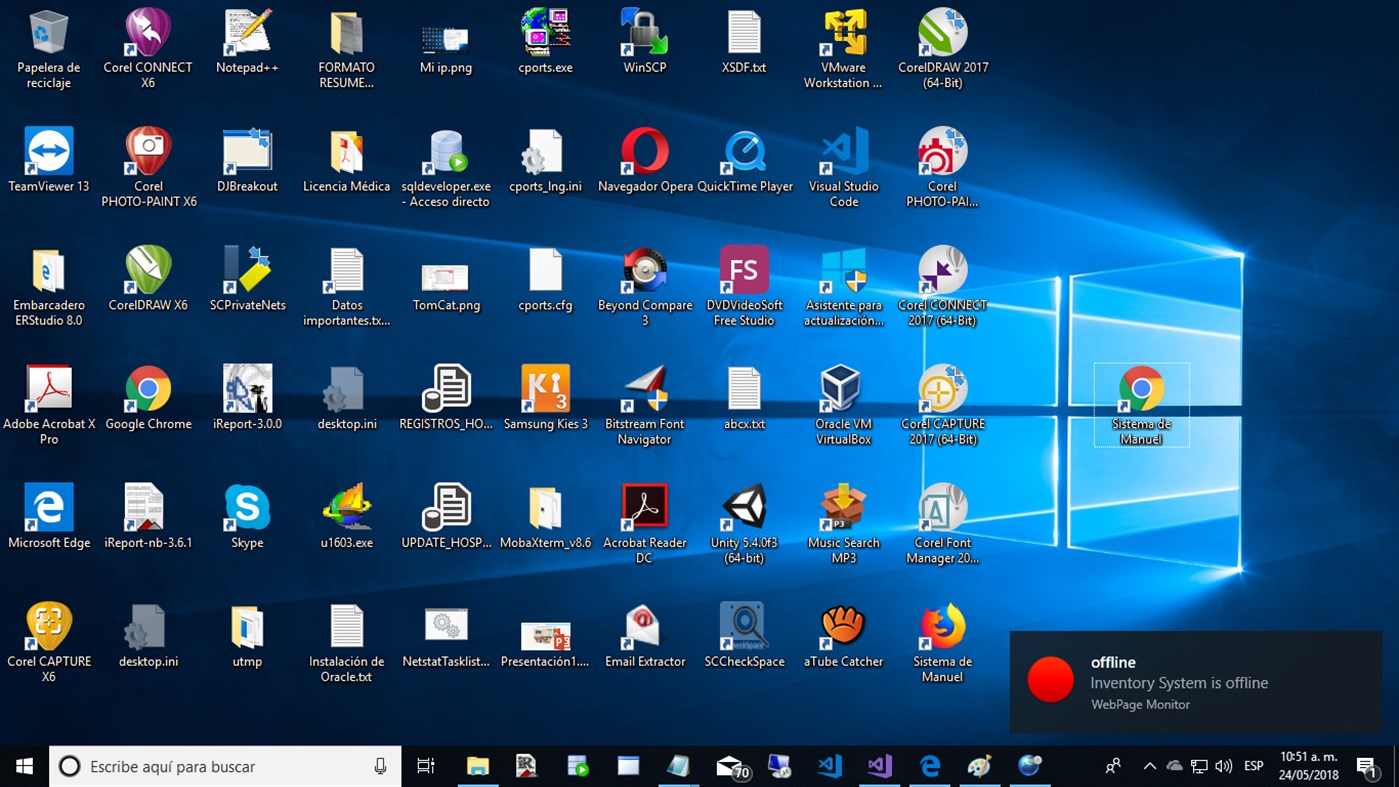1399x787 pixels.
Task: Select the u1603.exe desktop icon
Action: (x=346, y=517)
